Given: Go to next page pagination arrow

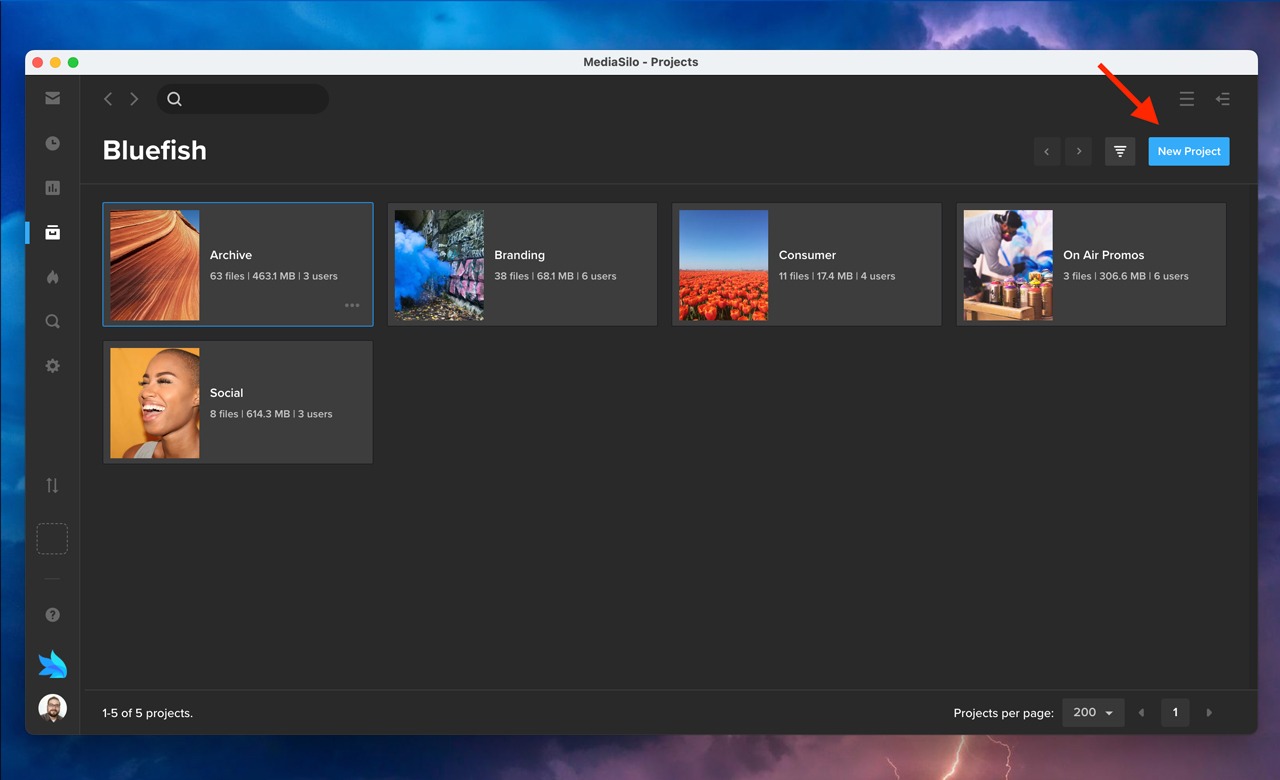Looking at the screenshot, I should tap(1209, 713).
